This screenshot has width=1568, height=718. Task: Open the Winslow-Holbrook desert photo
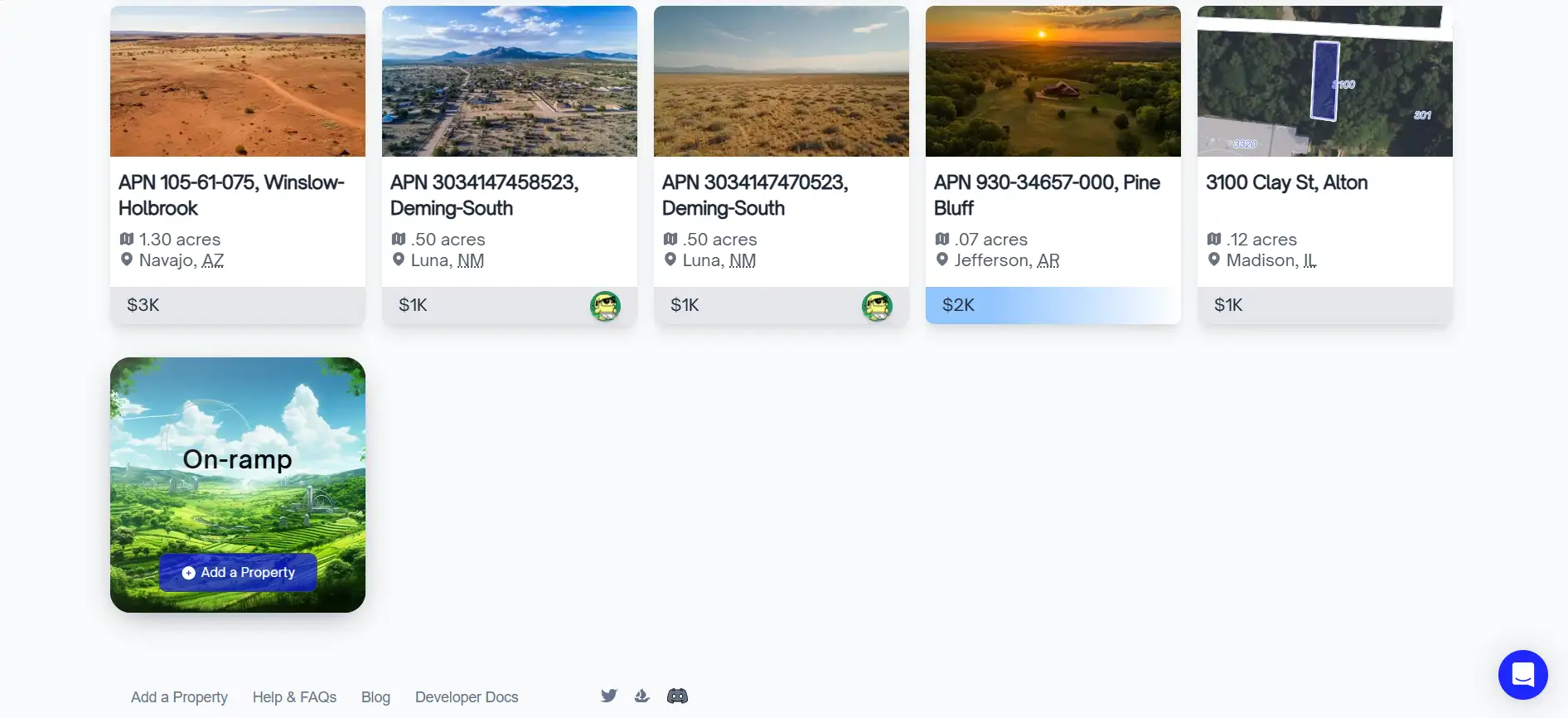[238, 81]
